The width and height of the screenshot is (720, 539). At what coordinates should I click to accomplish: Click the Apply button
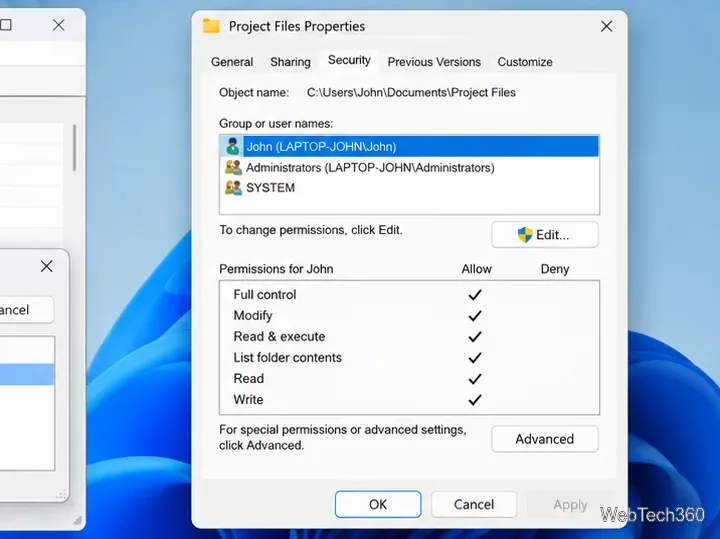tap(570, 504)
